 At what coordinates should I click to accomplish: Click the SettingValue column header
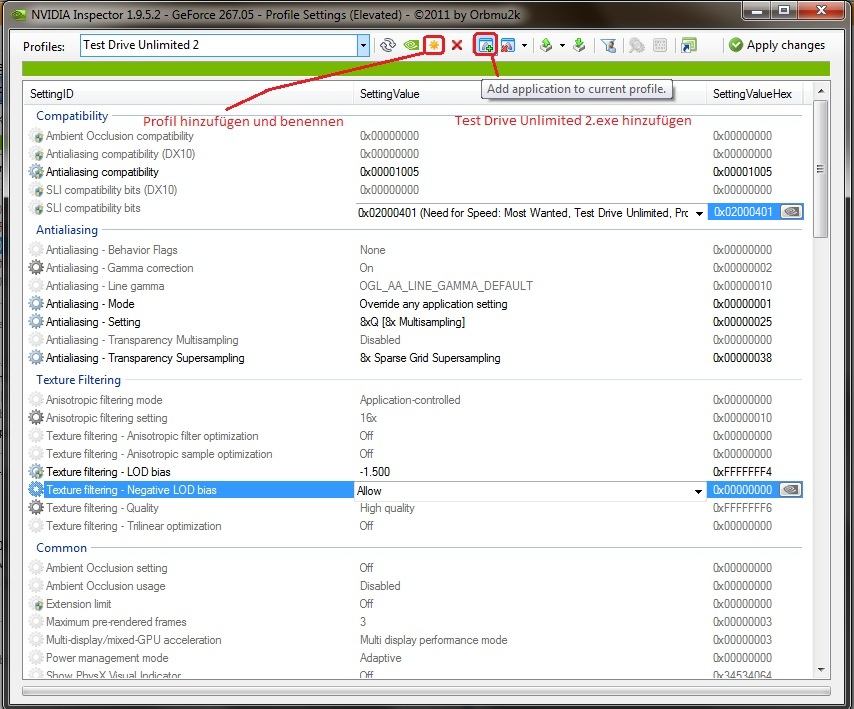pos(530,94)
